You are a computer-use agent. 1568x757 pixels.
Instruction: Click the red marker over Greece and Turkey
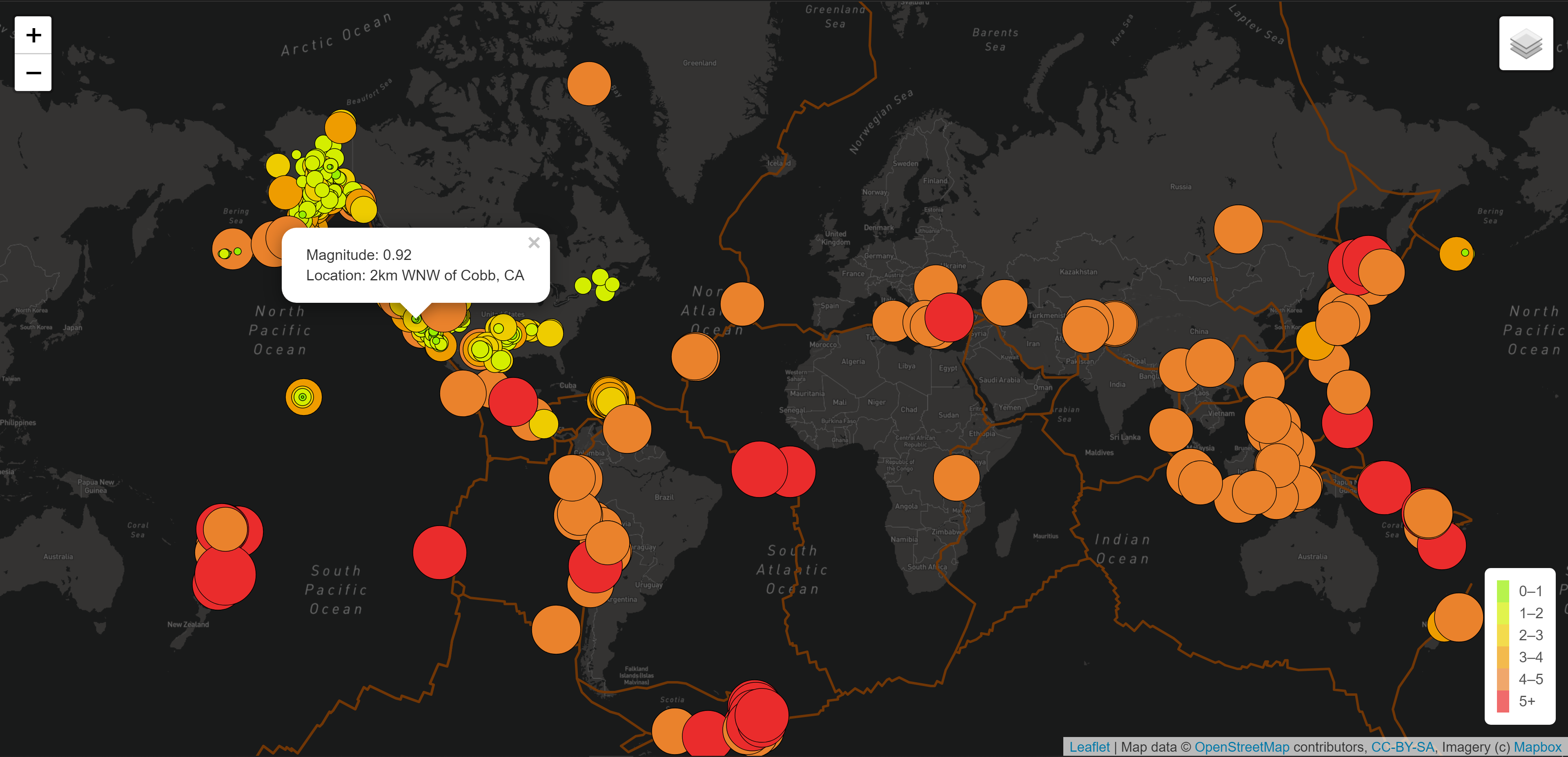[x=949, y=317]
